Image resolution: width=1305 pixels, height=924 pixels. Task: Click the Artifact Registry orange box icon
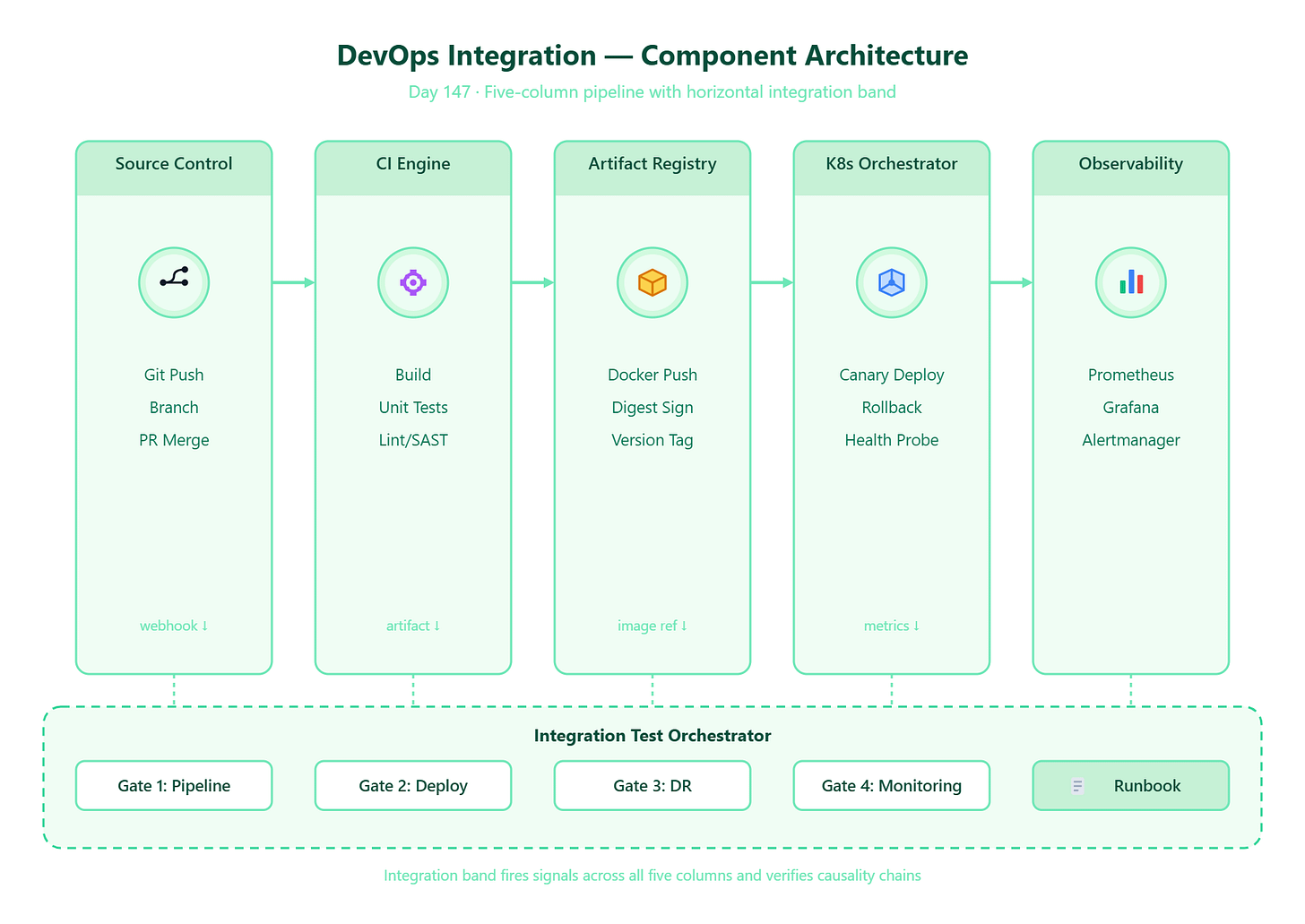pyautogui.click(x=652, y=282)
